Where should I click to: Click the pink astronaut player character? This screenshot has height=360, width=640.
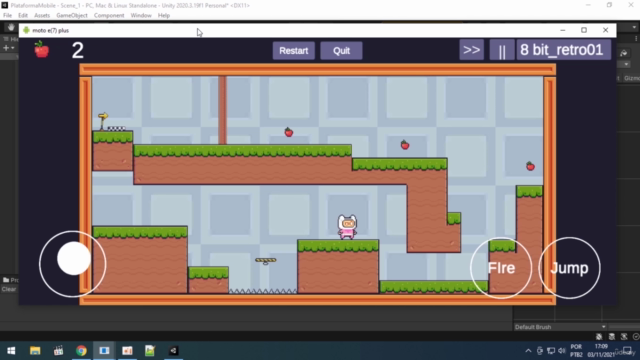tap(347, 227)
